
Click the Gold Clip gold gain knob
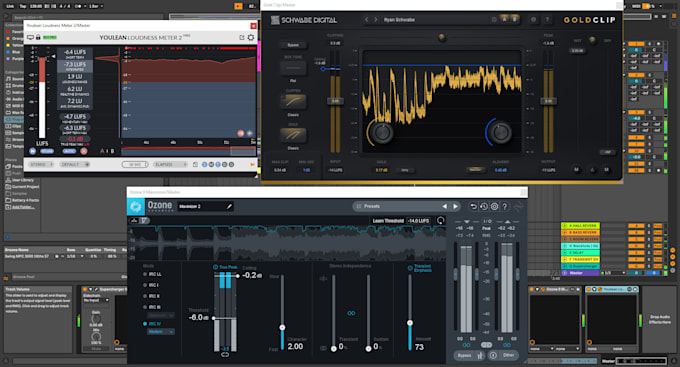382,133
